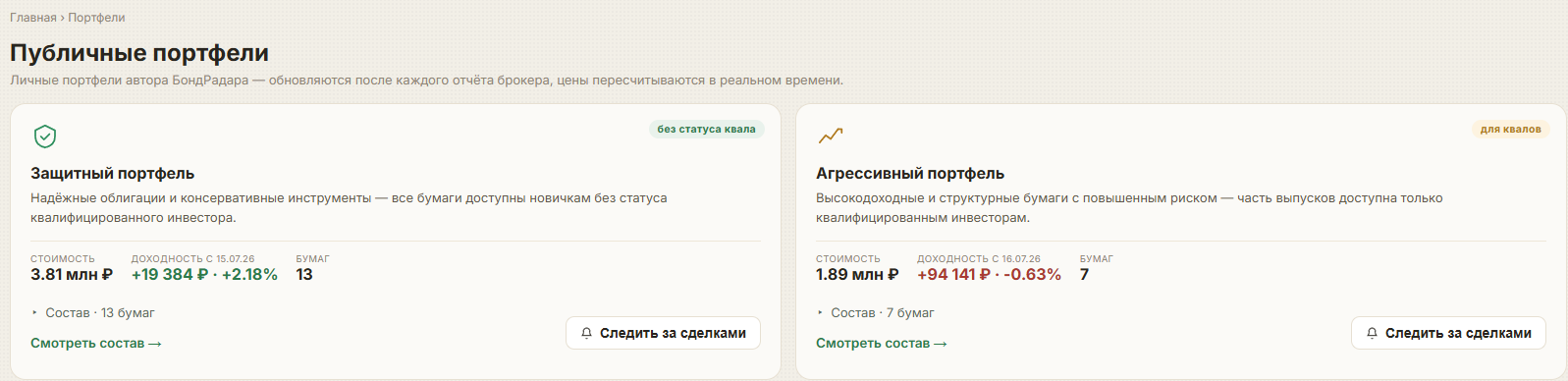Click «Следить за сделками» for Агрессивный портфель
This screenshot has height=381, width=1568.
click(x=1448, y=333)
